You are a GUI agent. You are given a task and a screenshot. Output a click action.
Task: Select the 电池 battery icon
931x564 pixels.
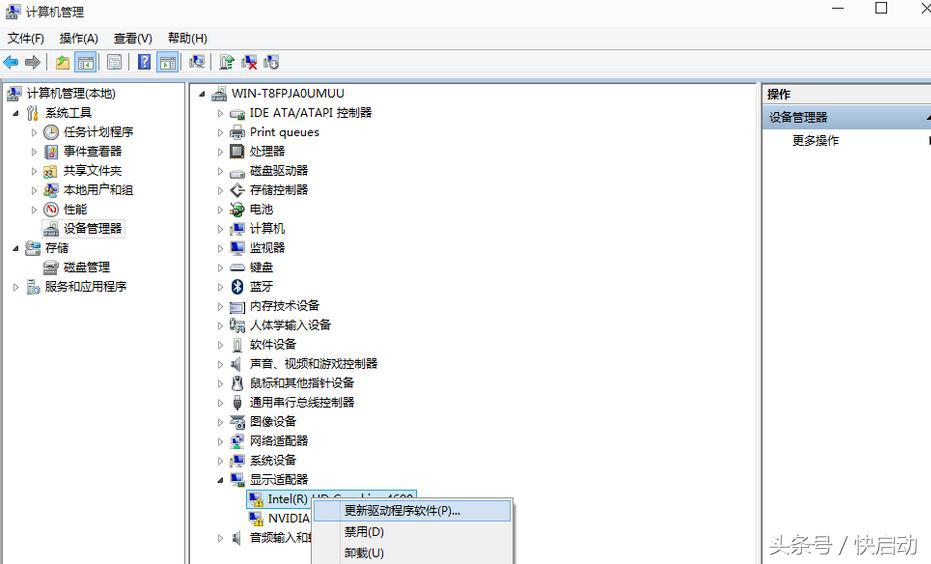point(238,209)
